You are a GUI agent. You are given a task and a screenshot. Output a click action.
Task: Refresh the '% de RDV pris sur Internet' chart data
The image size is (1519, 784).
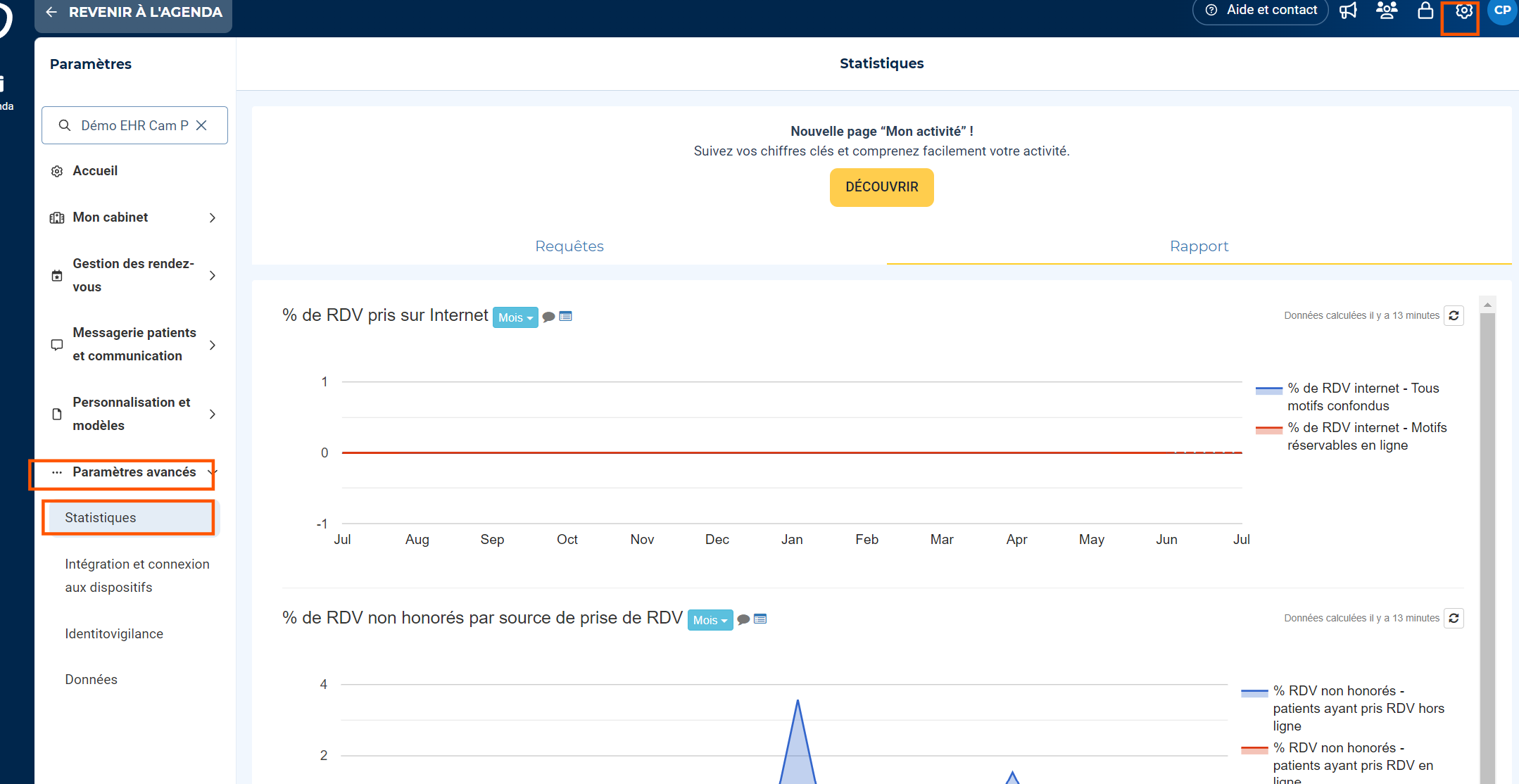click(1454, 315)
